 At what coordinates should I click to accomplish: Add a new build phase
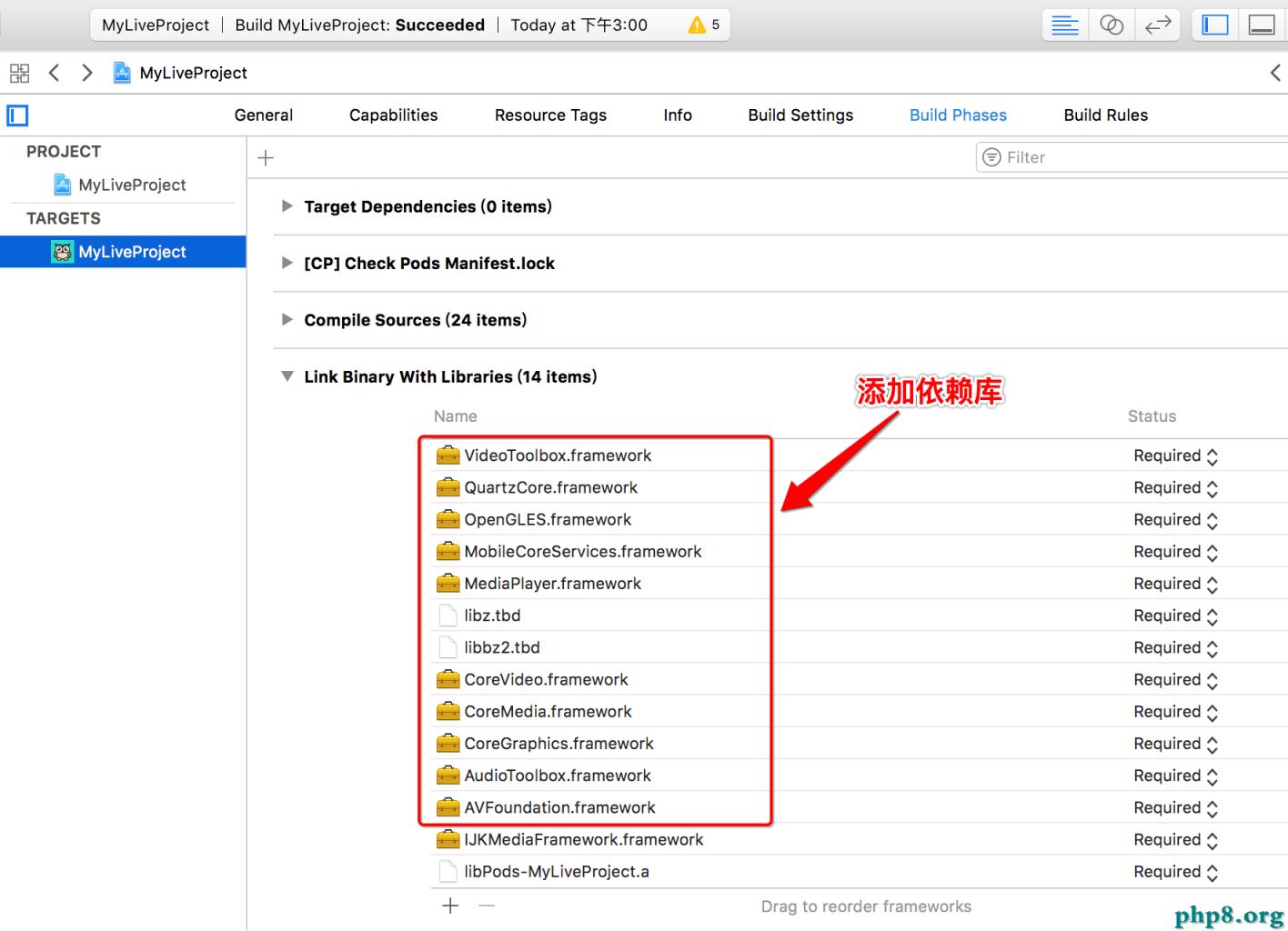click(x=266, y=158)
